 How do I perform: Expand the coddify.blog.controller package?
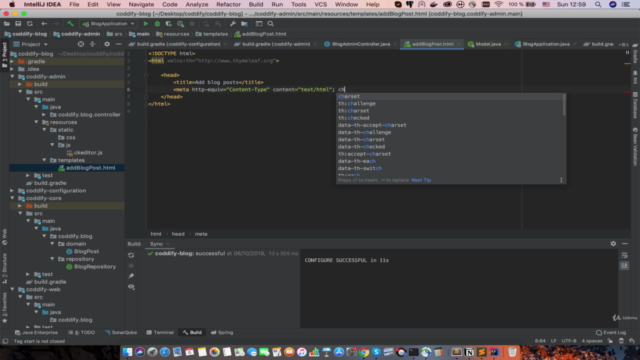pos(44,115)
